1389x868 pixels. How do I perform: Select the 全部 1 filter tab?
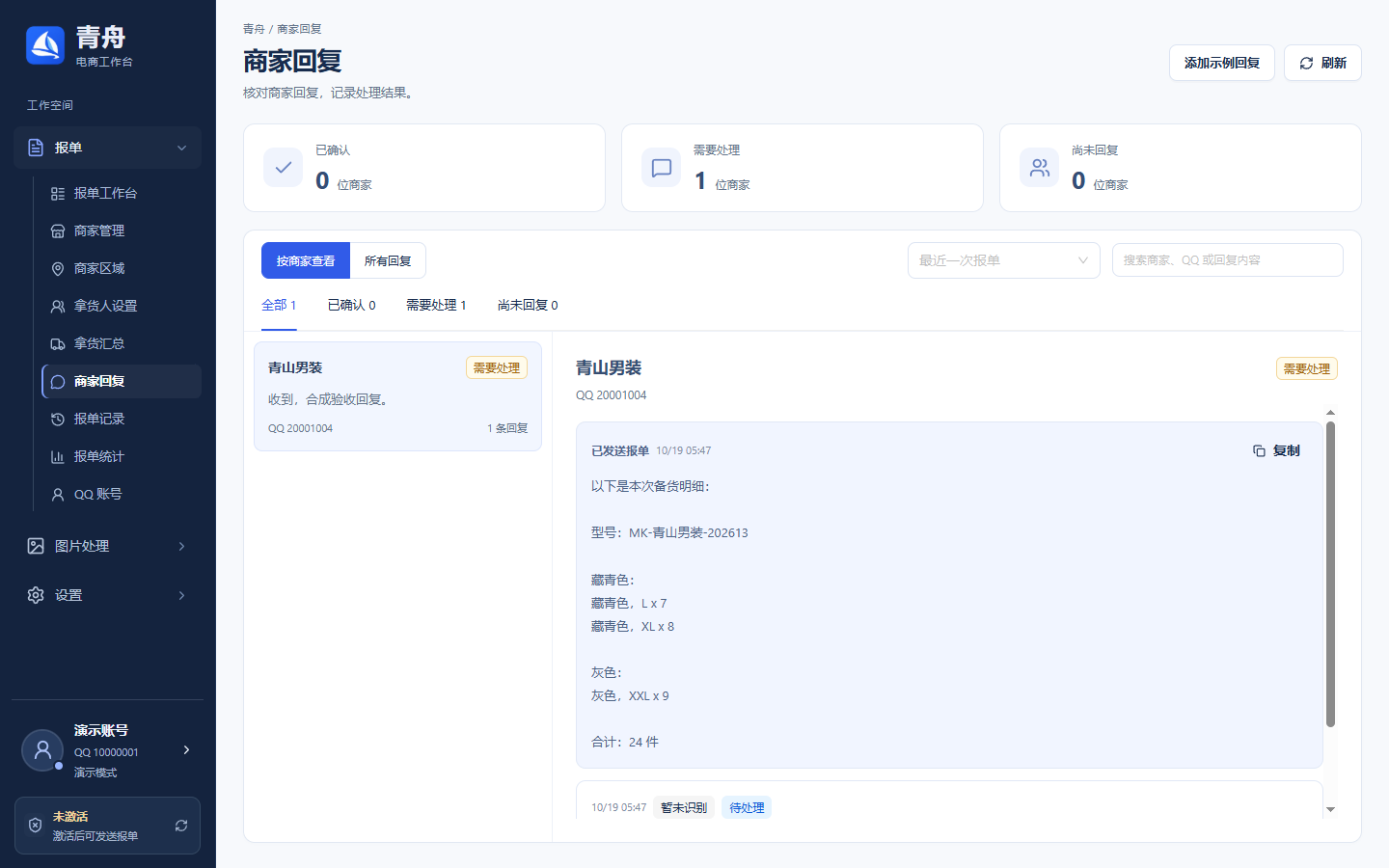(279, 305)
